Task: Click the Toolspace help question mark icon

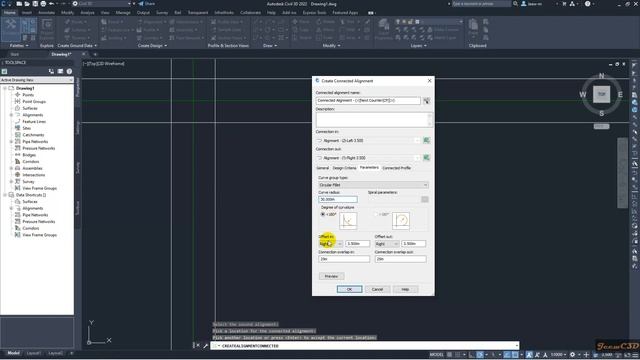Action: (x=69, y=71)
